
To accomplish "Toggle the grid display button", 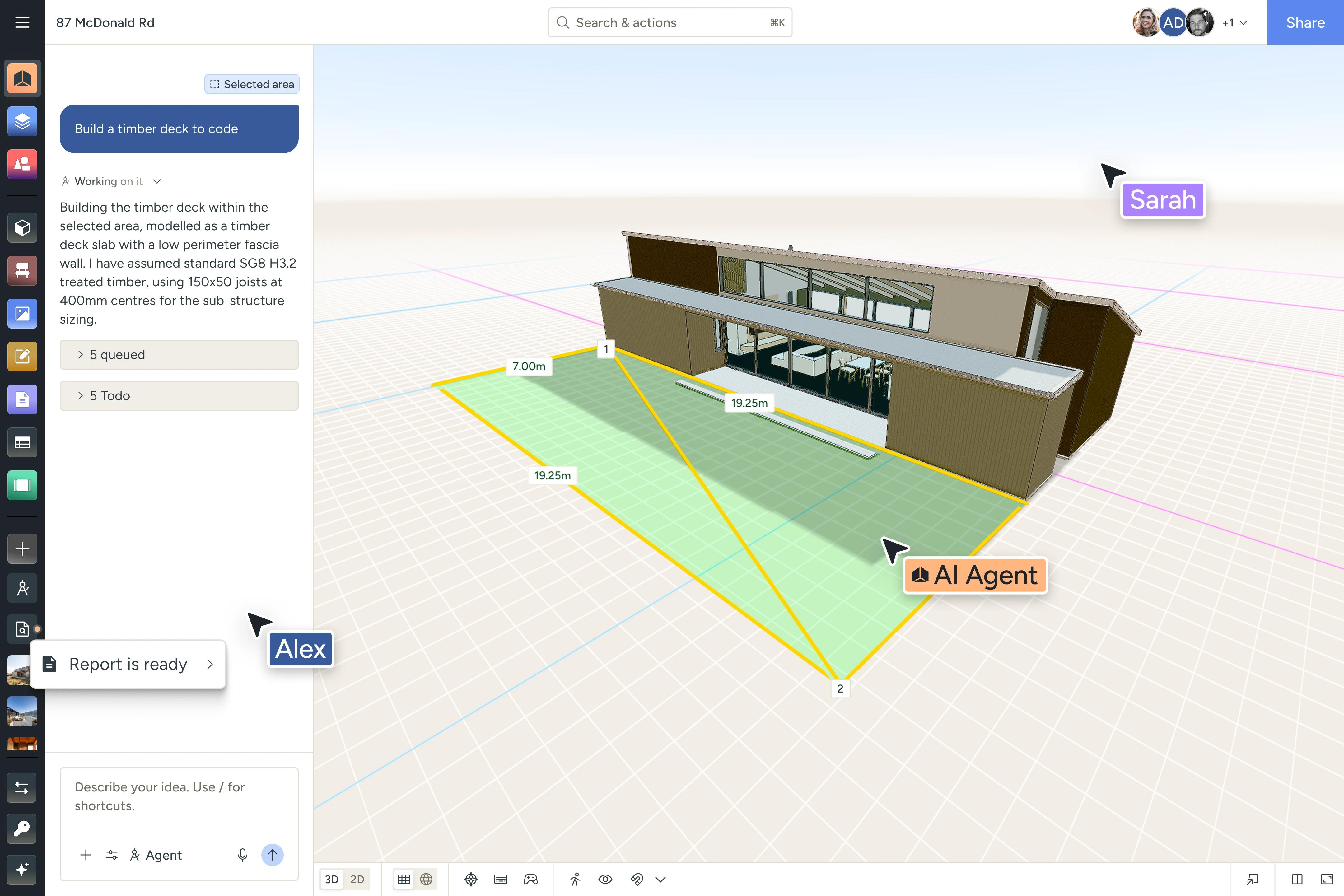I will click(404, 880).
